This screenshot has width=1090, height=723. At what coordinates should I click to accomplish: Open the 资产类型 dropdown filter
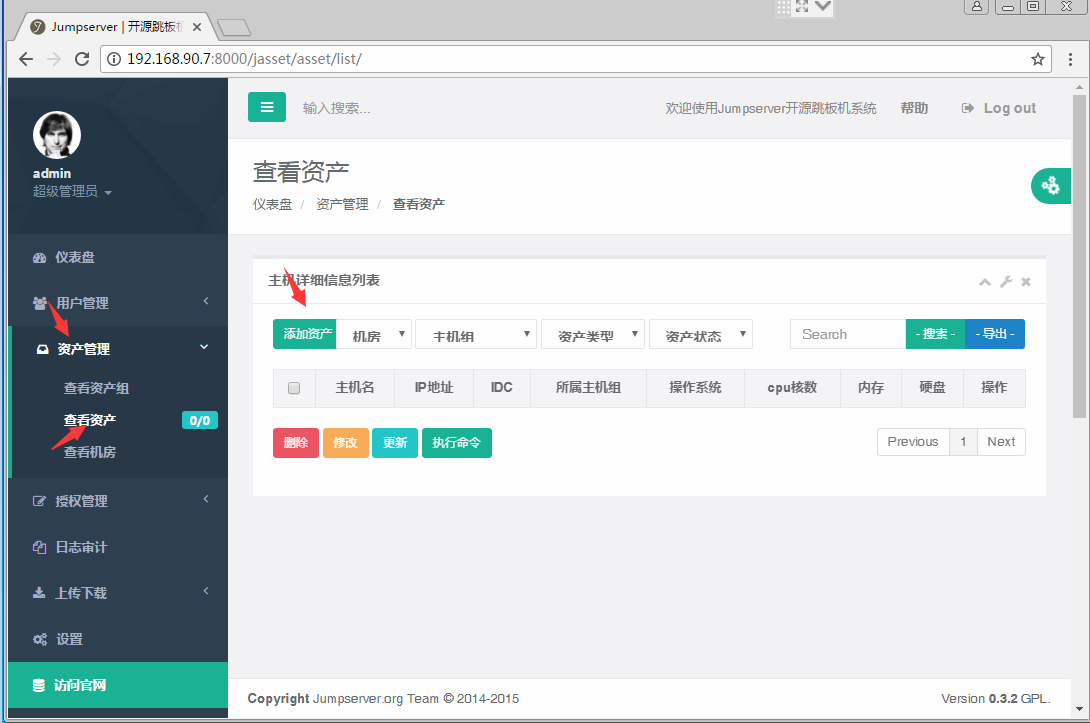click(592, 335)
